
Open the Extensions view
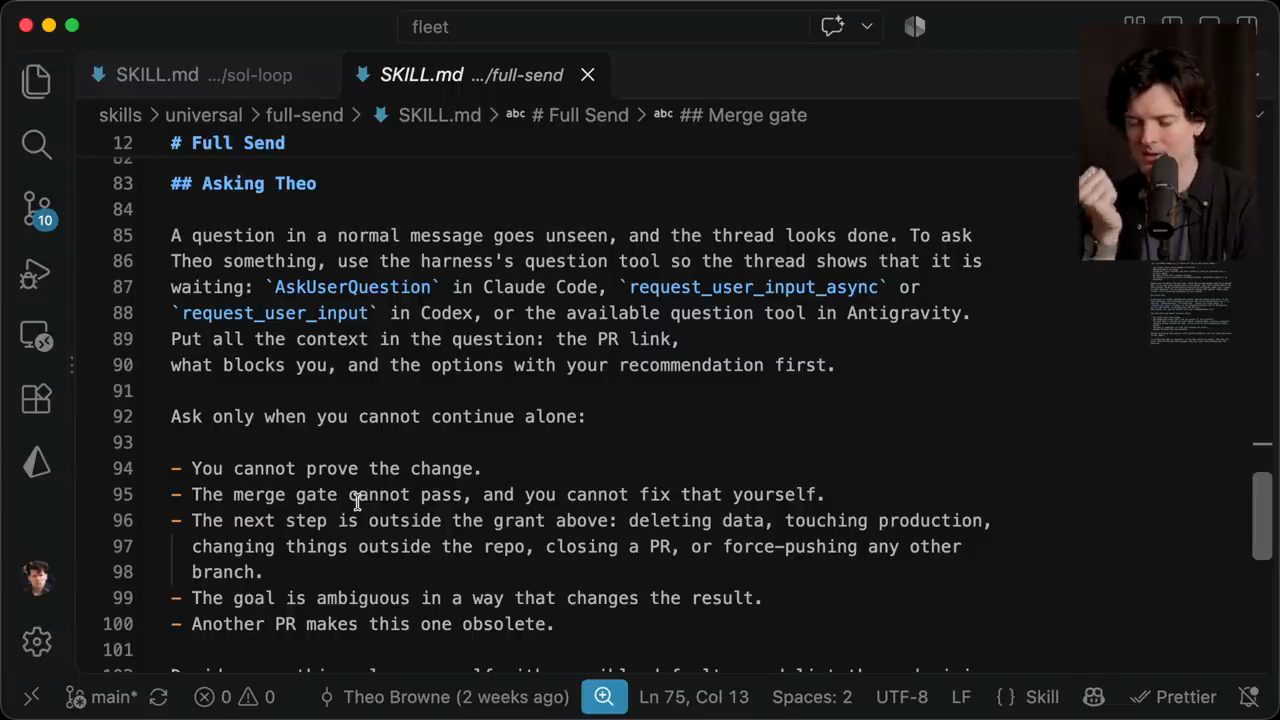(x=36, y=399)
